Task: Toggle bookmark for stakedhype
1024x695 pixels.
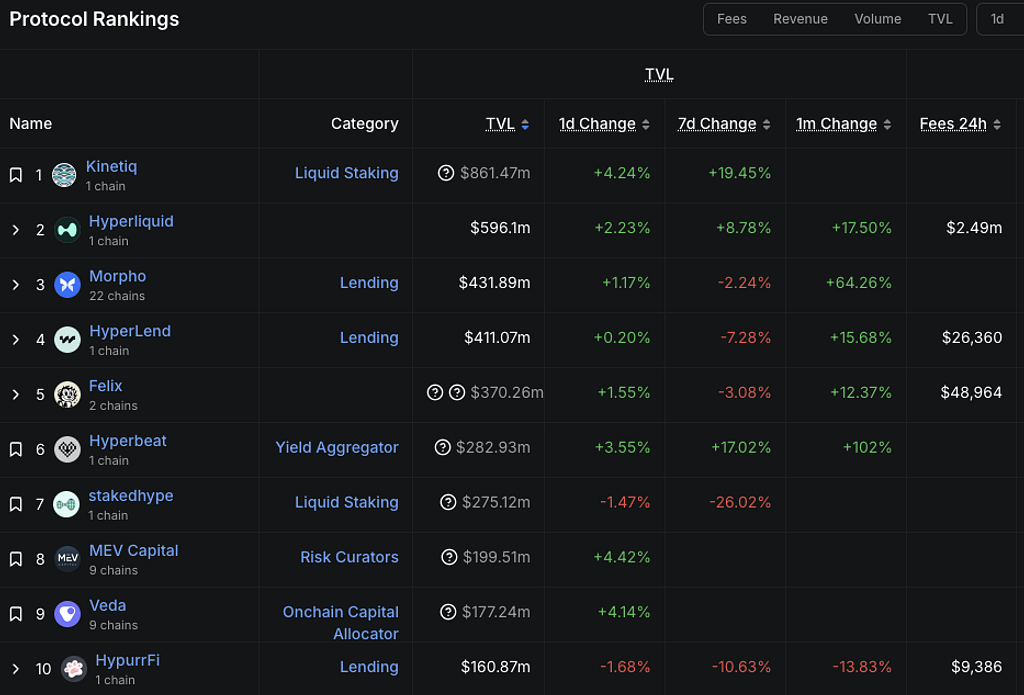Action: (x=16, y=504)
